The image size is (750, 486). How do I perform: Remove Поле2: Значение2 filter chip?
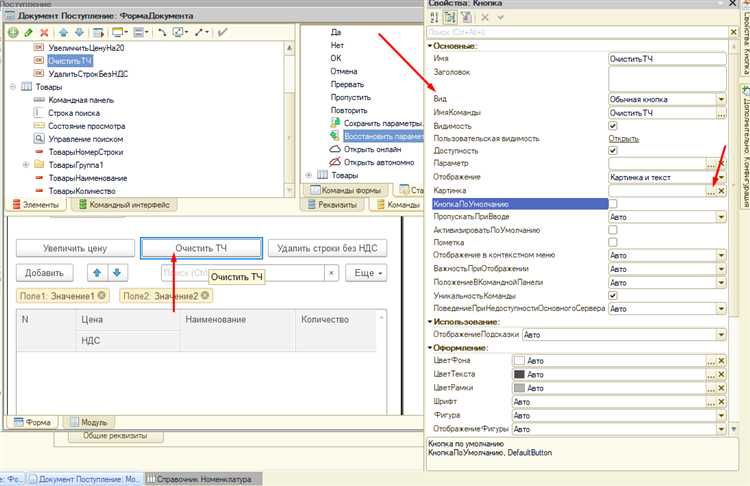205,296
